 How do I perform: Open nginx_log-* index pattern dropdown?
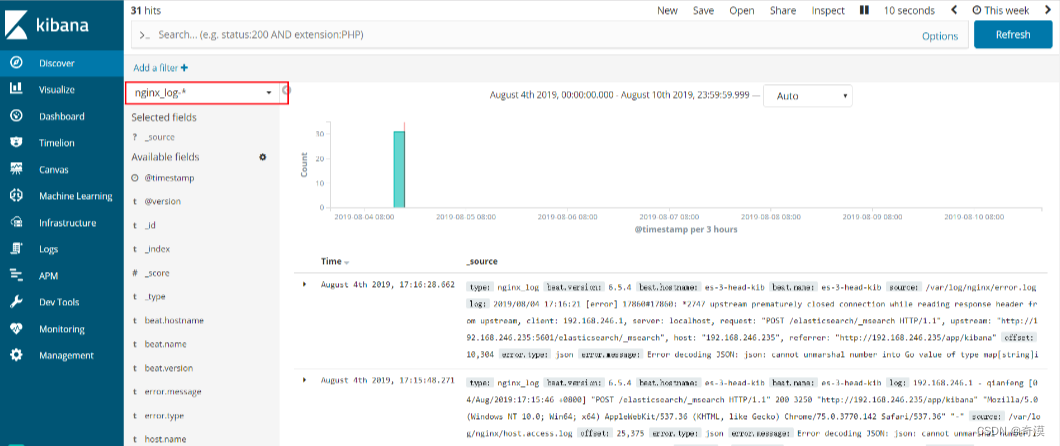[x=203, y=93]
